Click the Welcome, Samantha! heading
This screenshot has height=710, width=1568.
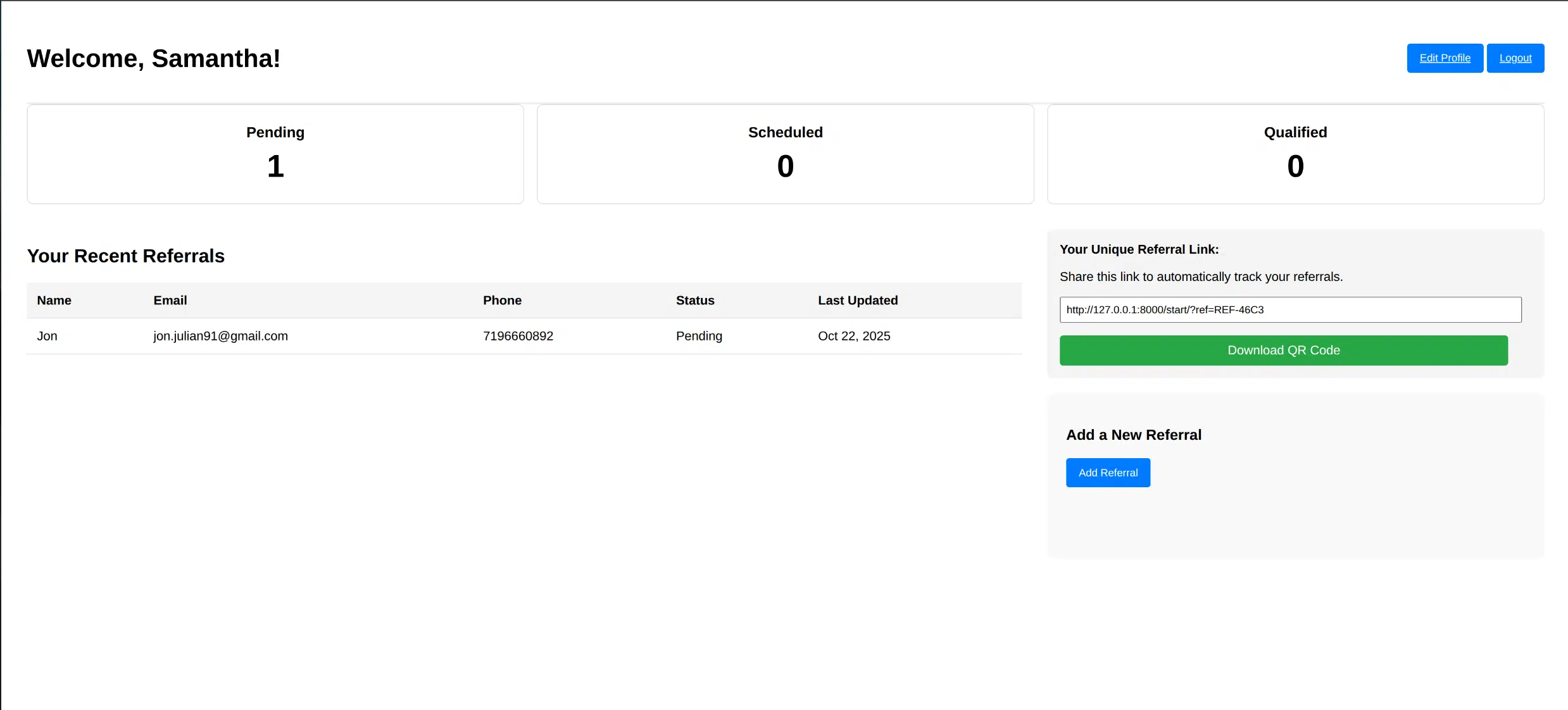pos(153,59)
